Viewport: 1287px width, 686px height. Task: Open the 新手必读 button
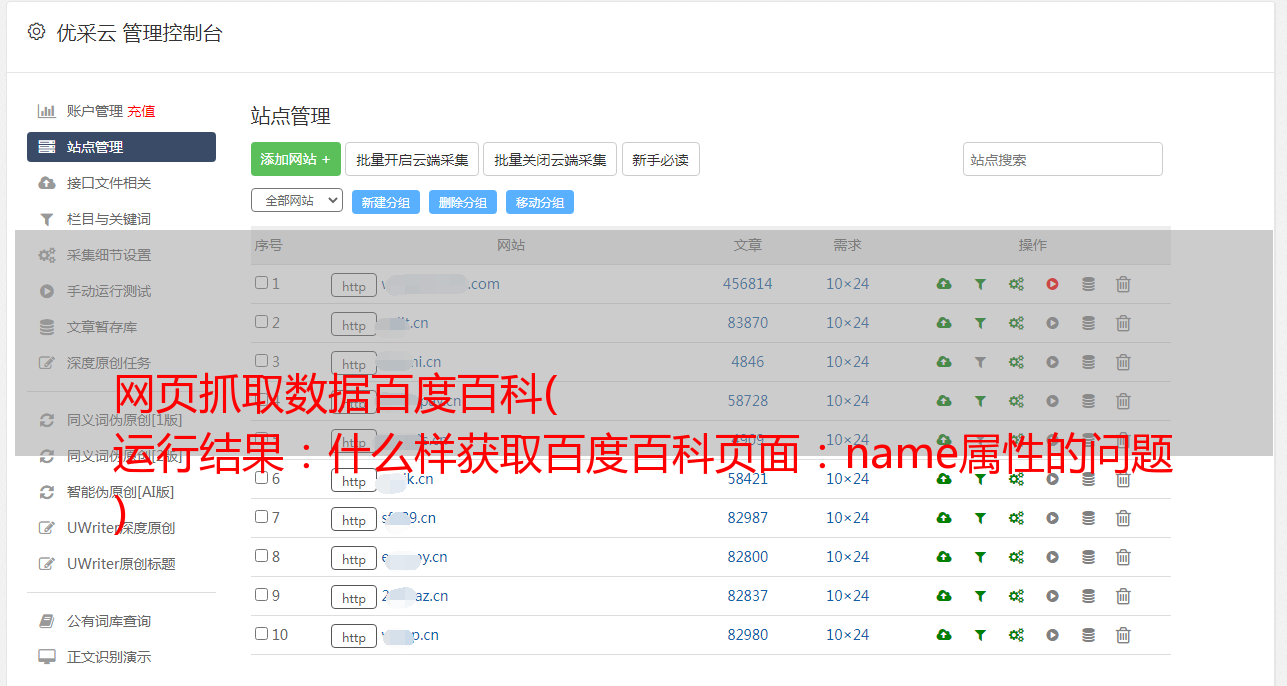pos(661,159)
